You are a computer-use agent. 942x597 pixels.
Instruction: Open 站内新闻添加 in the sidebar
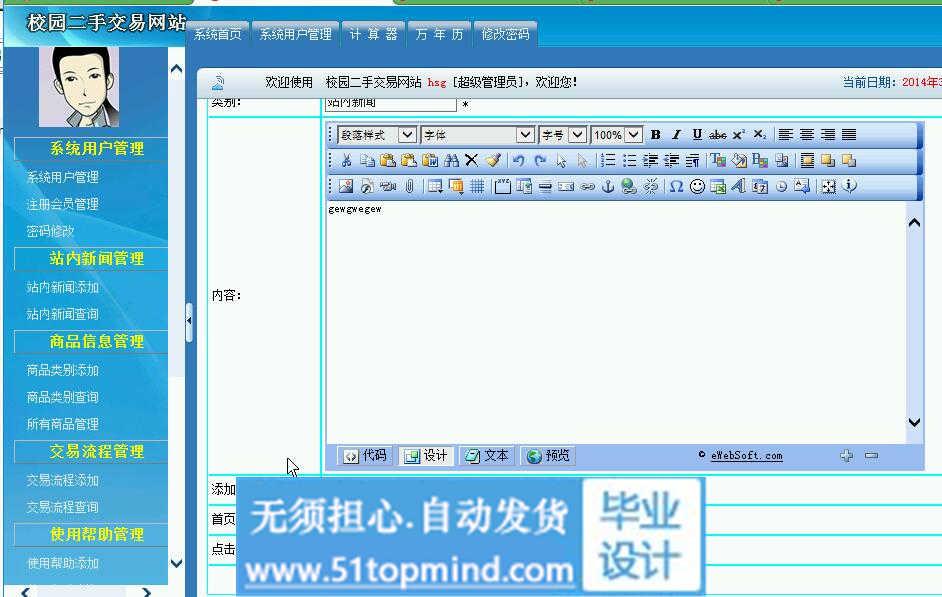62,287
